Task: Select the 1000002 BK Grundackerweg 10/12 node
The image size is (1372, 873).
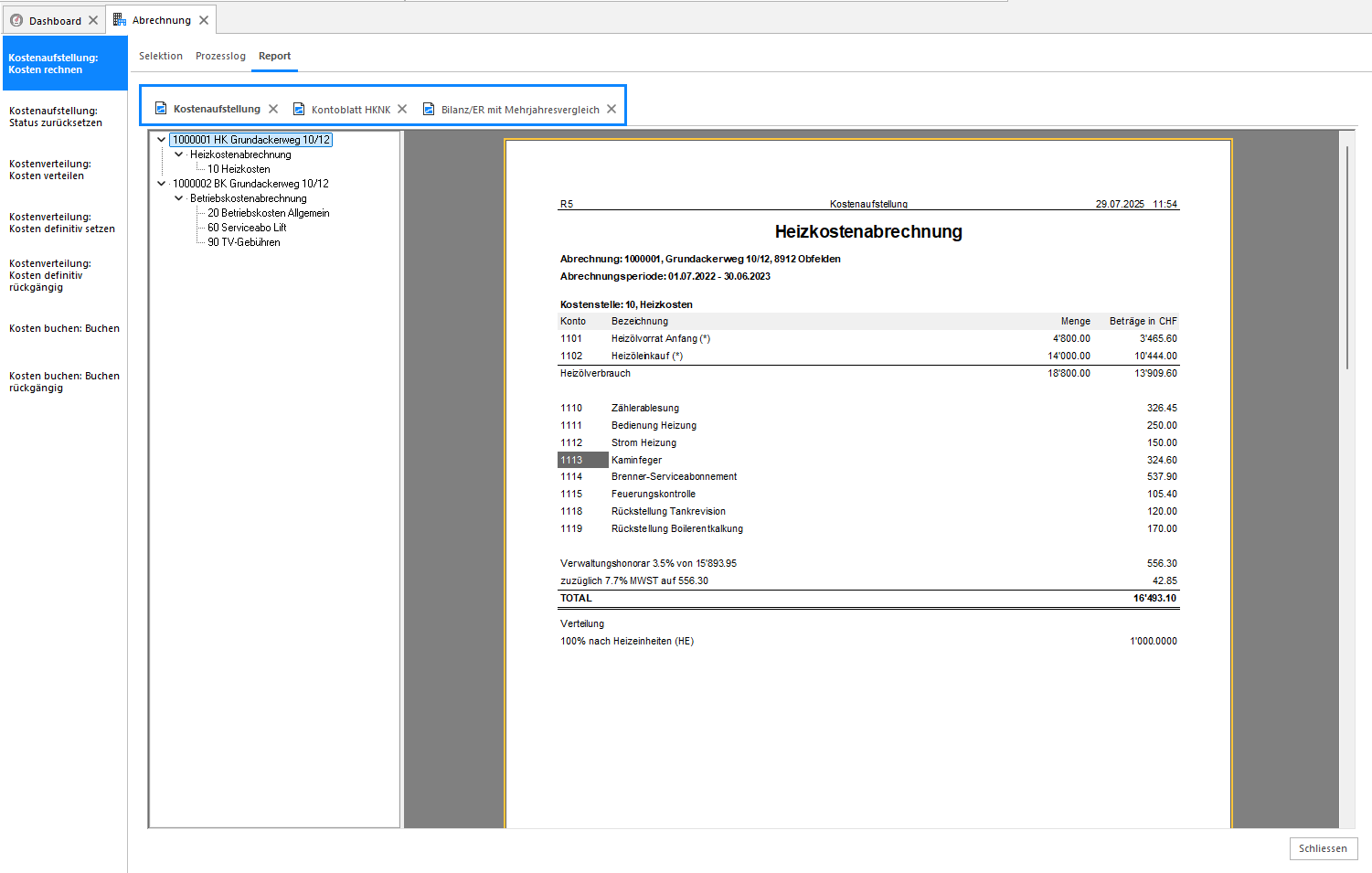Action: (250, 184)
